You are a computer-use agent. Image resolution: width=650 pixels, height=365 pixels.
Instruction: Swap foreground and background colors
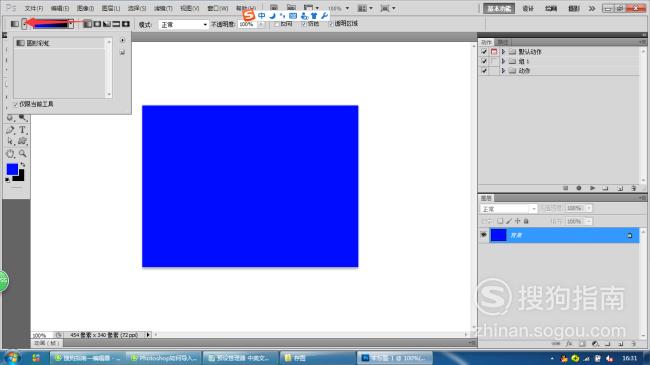coord(23,165)
